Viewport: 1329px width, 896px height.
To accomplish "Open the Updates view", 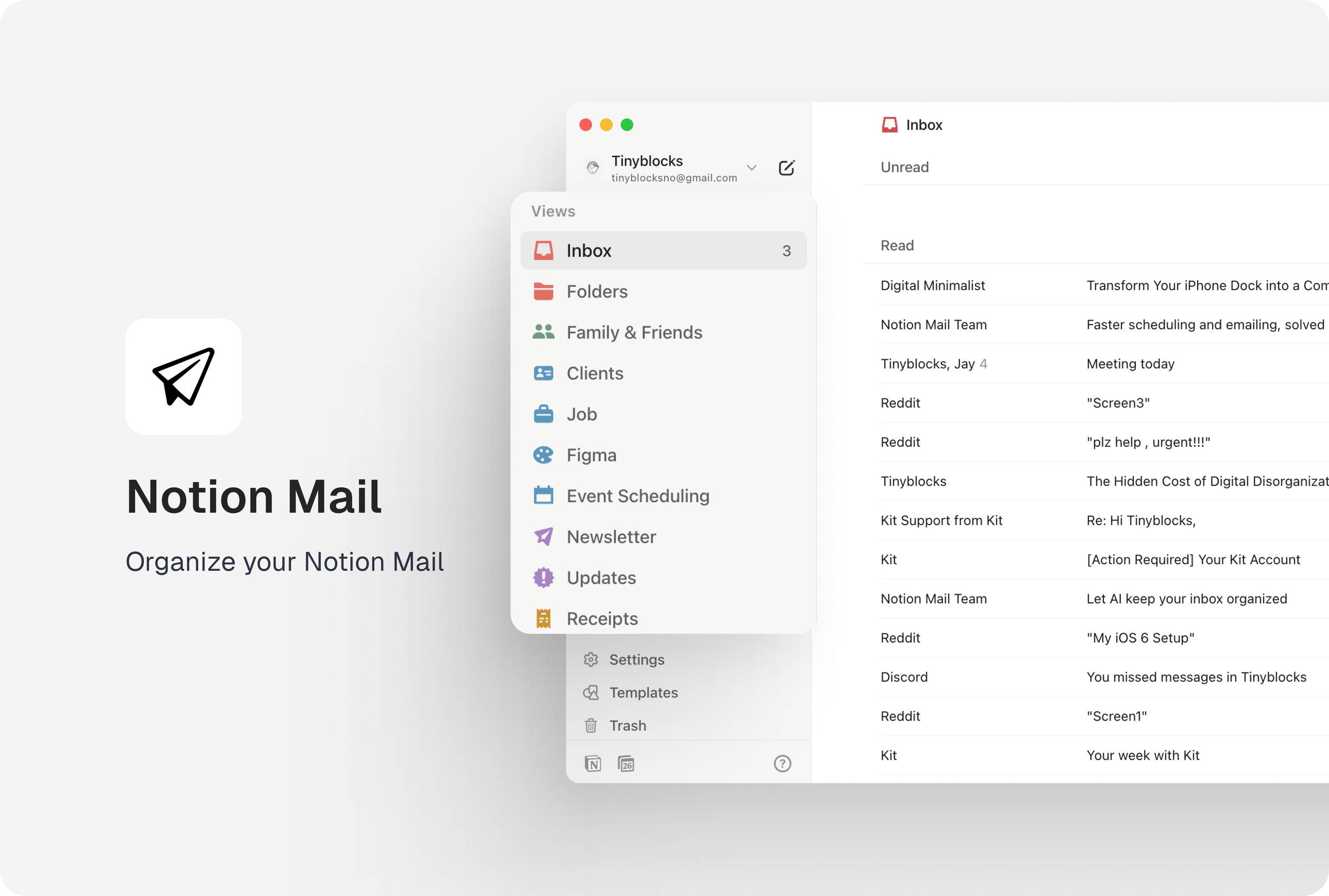I will [x=663, y=578].
